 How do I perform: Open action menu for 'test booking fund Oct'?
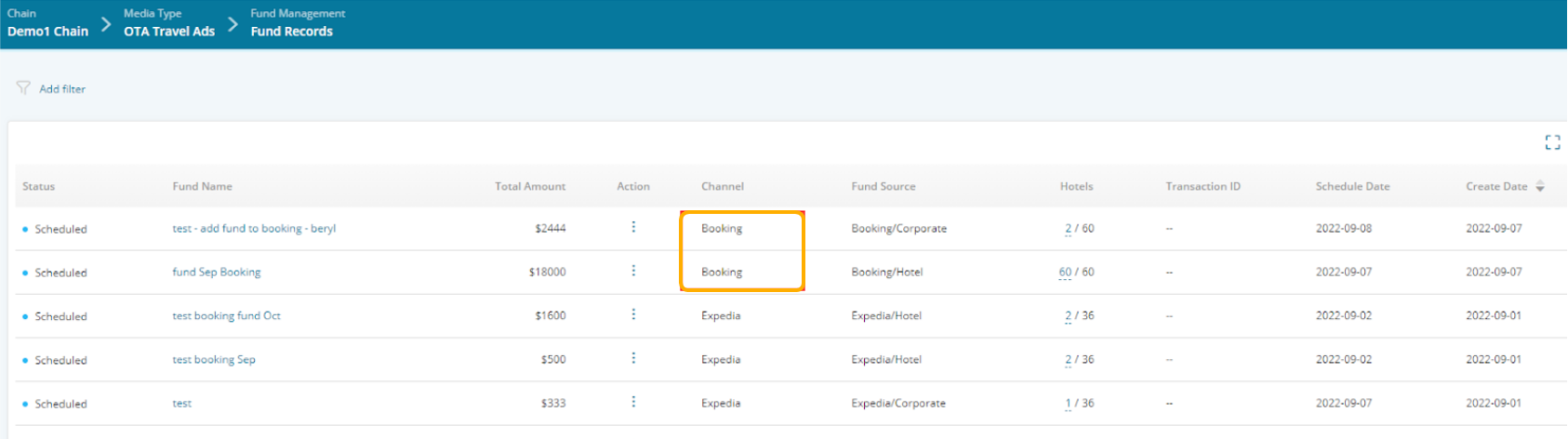click(x=633, y=314)
